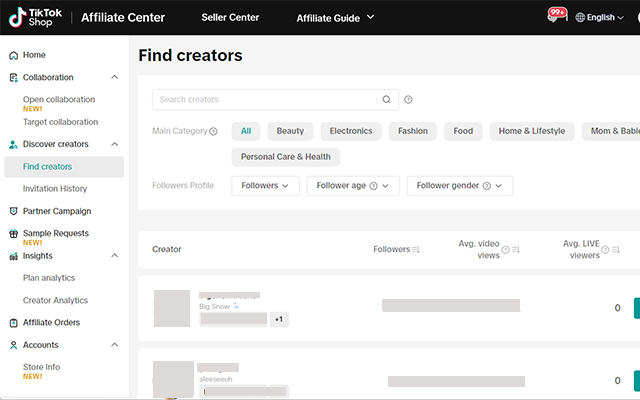Image resolution: width=640 pixels, height=400 pixels.
Task: Open the Followers dropdown filter
Action: pos(265,185)
